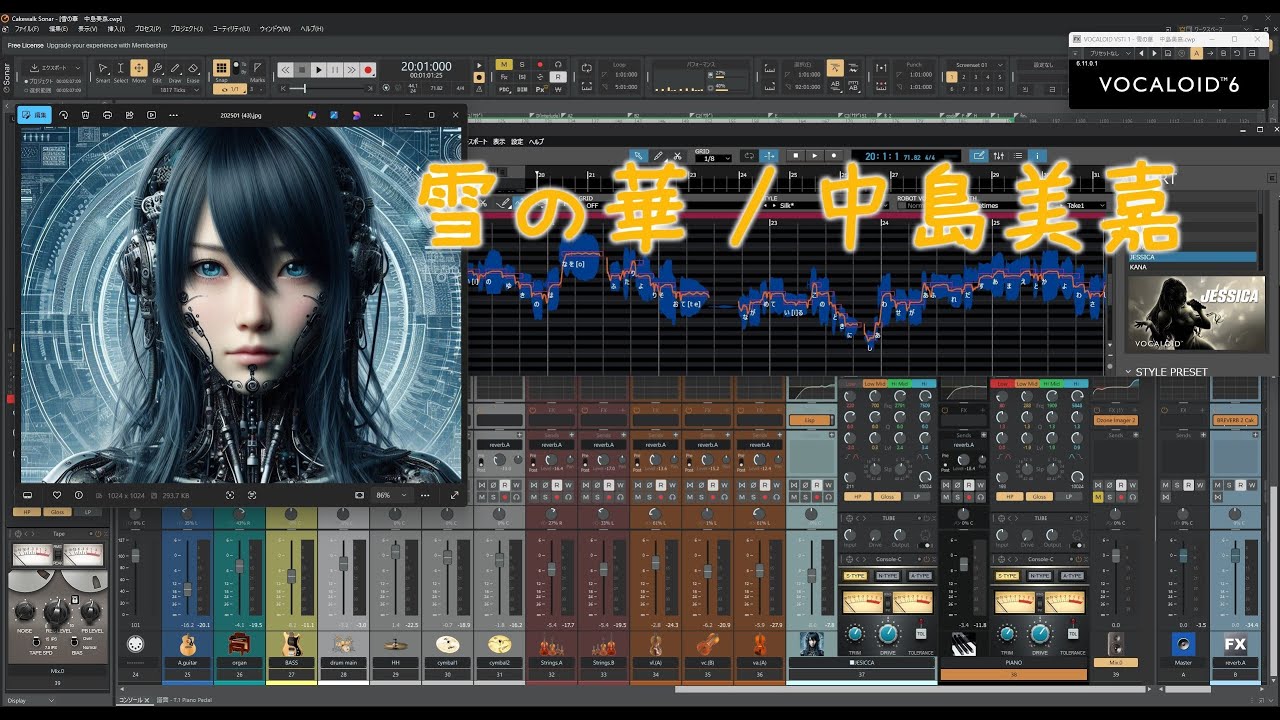Print the image from photo viewer
The image size is (1280, 720).
pos(107,115)
